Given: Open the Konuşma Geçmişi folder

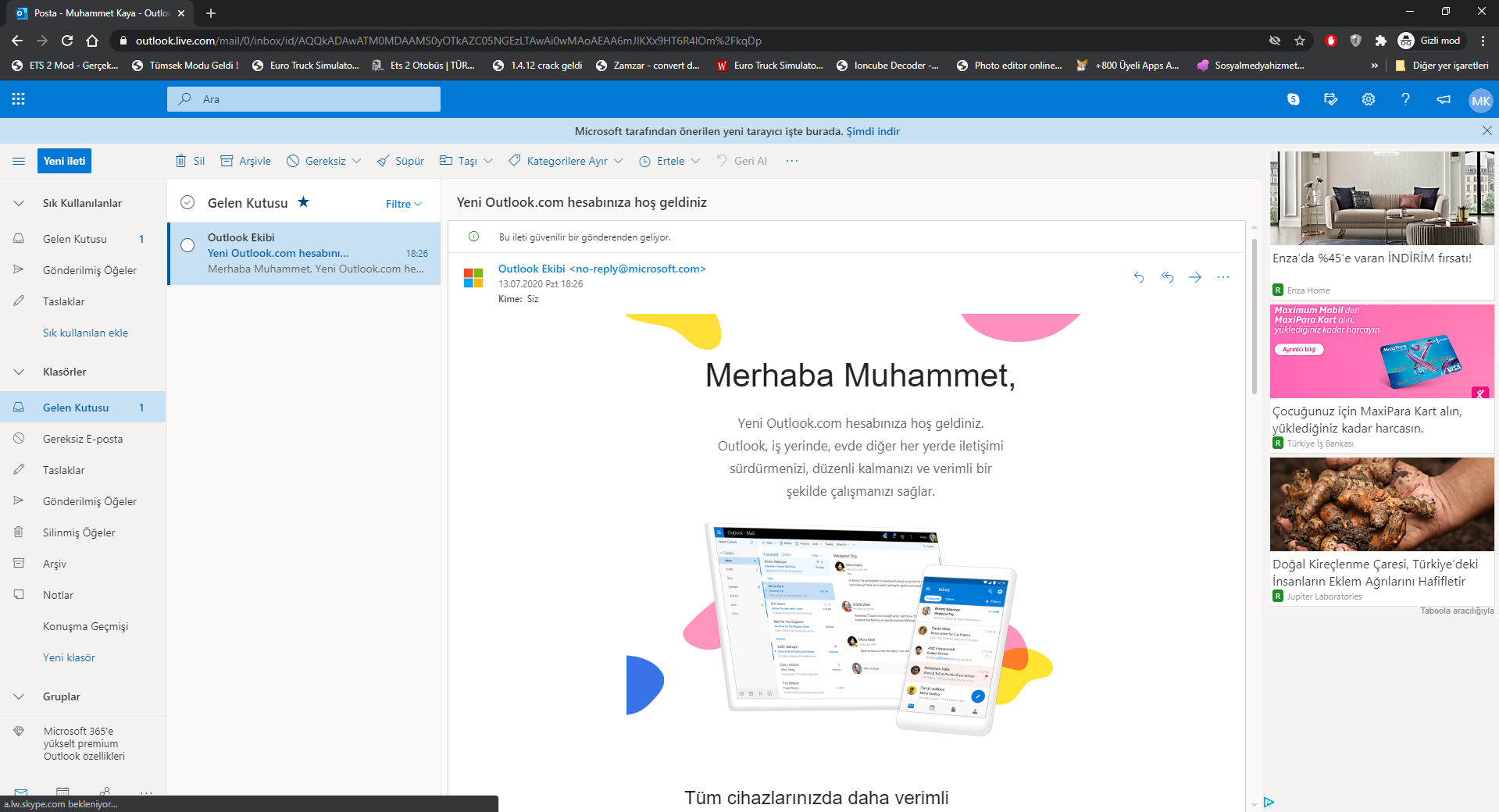Looking at the screenshot, I should (x=83, y=626).
